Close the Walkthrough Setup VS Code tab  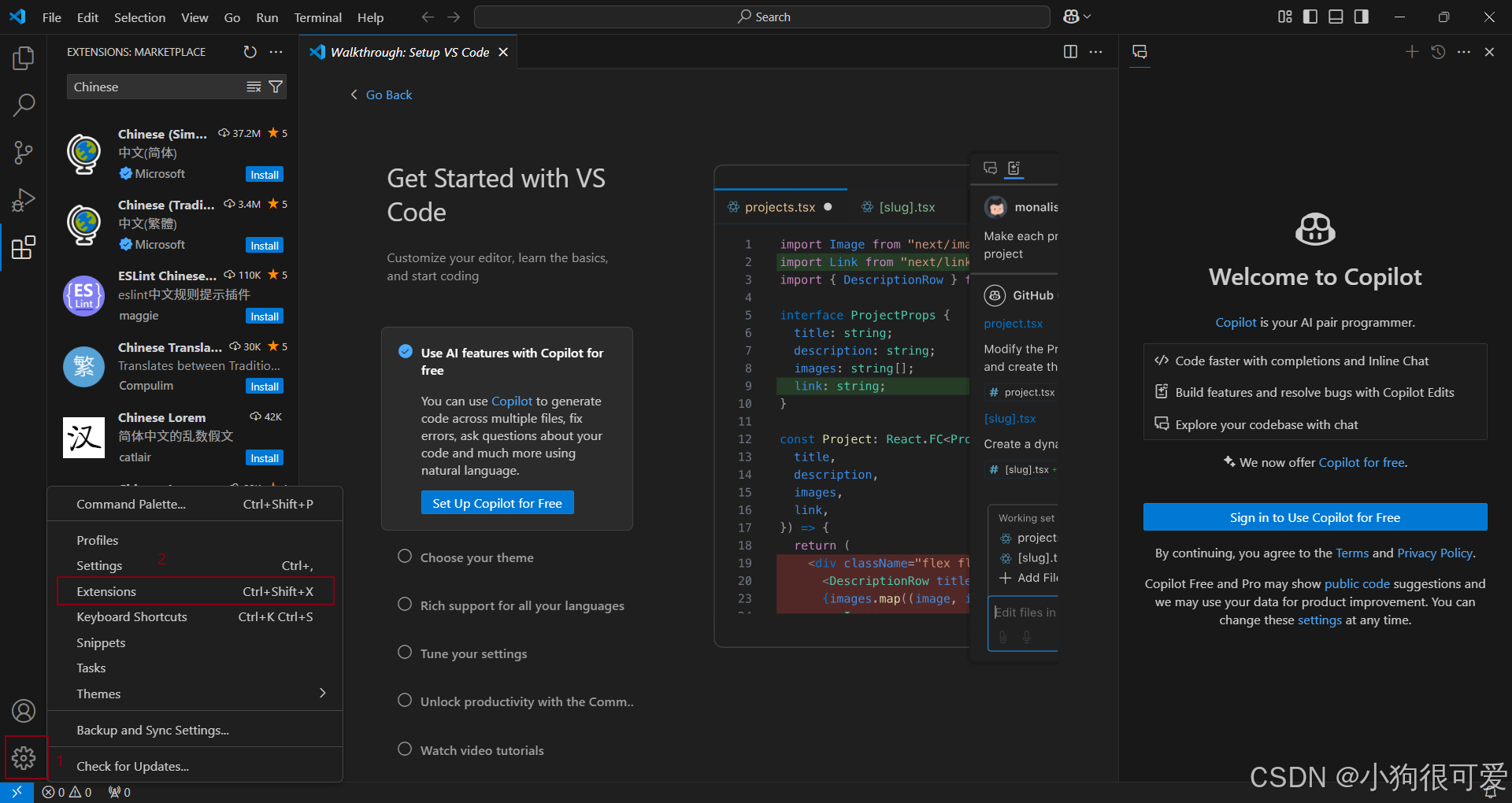(x=503, y=52)
